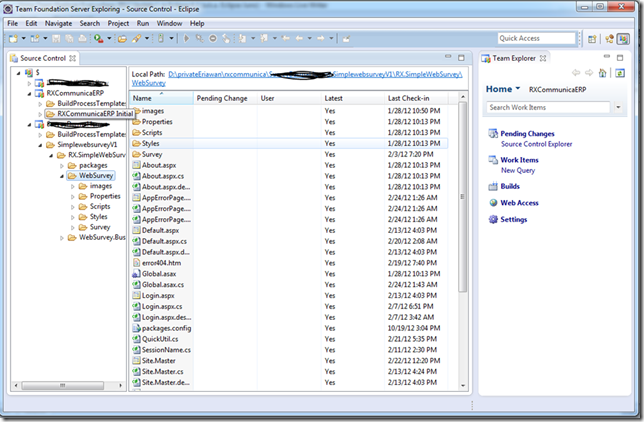Open the Navigate menu

pos(58,22)
